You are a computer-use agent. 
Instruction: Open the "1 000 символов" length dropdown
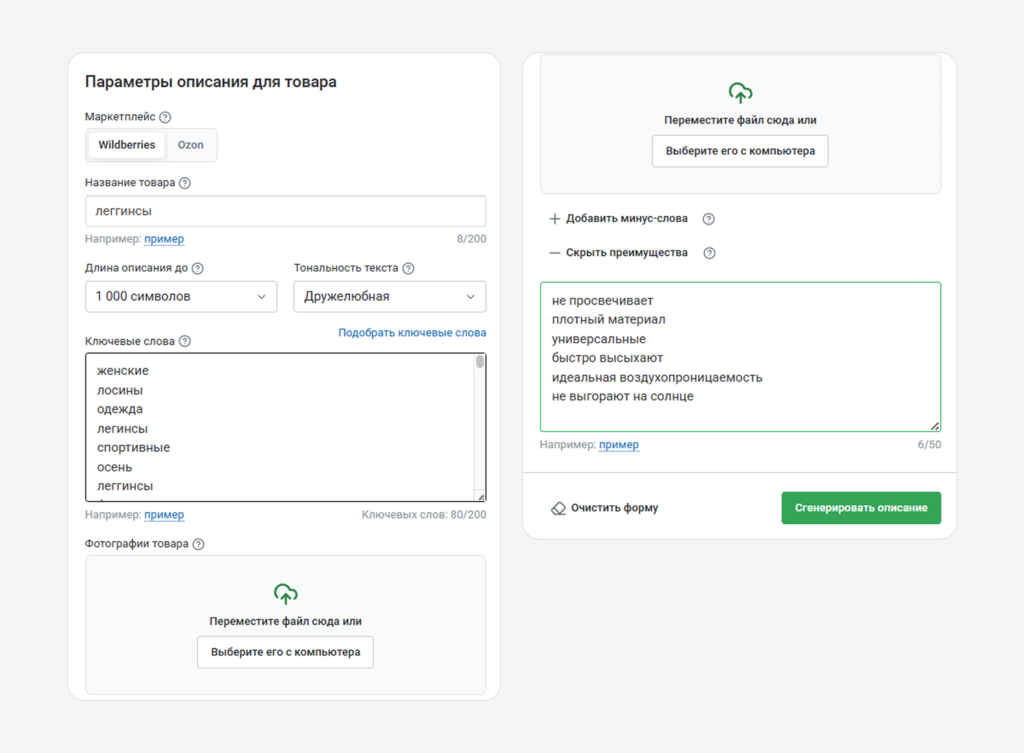(180, 296)
